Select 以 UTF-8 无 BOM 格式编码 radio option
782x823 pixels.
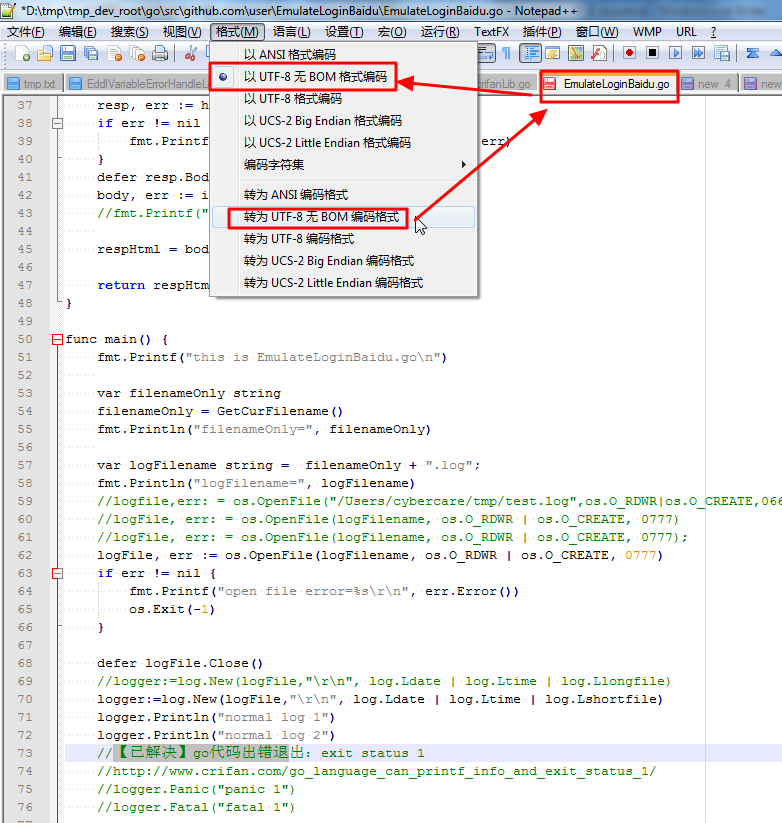tap(315, 77)
